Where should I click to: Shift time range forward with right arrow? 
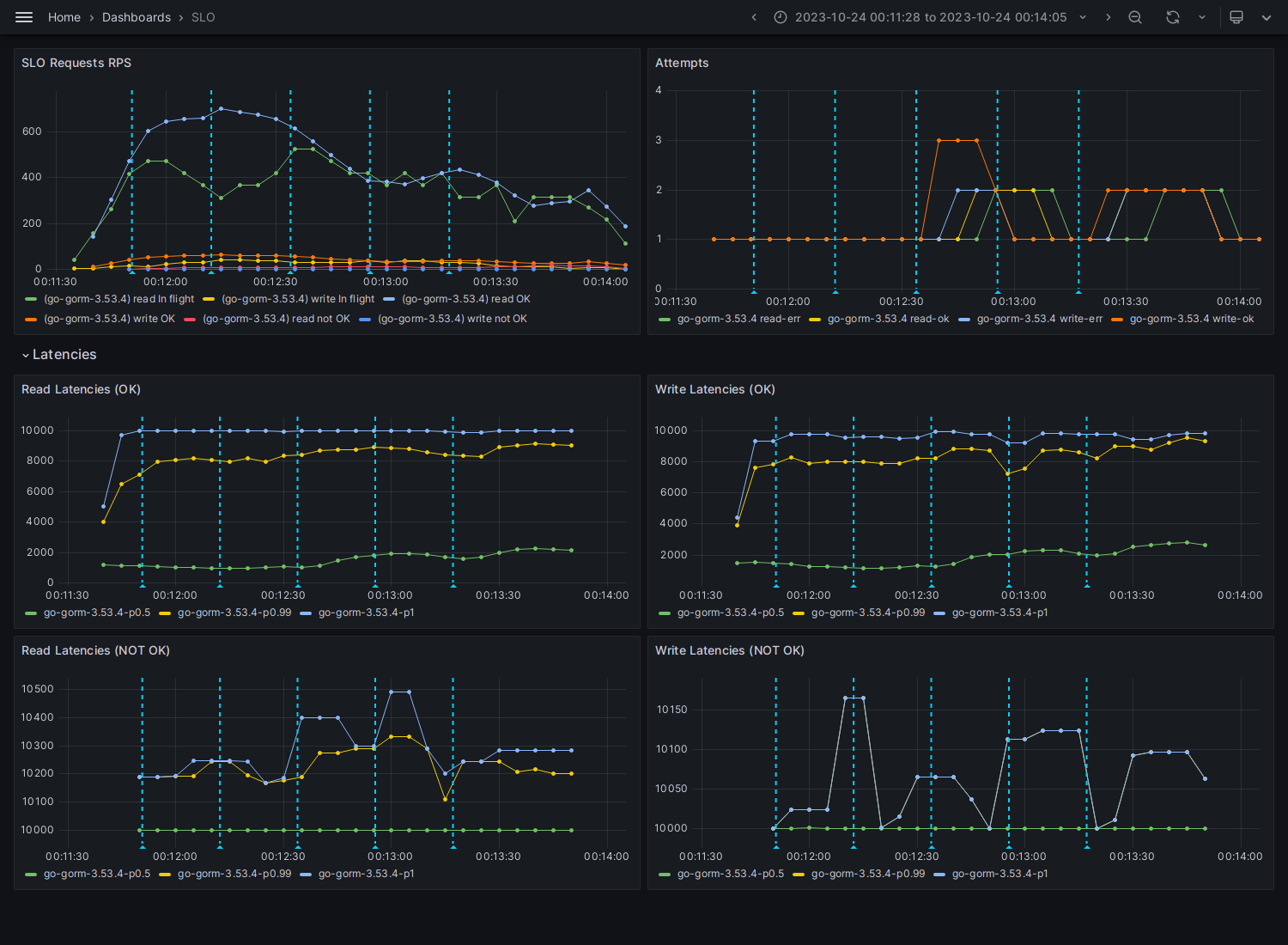pyautogui.click(x=1108, y=17)
